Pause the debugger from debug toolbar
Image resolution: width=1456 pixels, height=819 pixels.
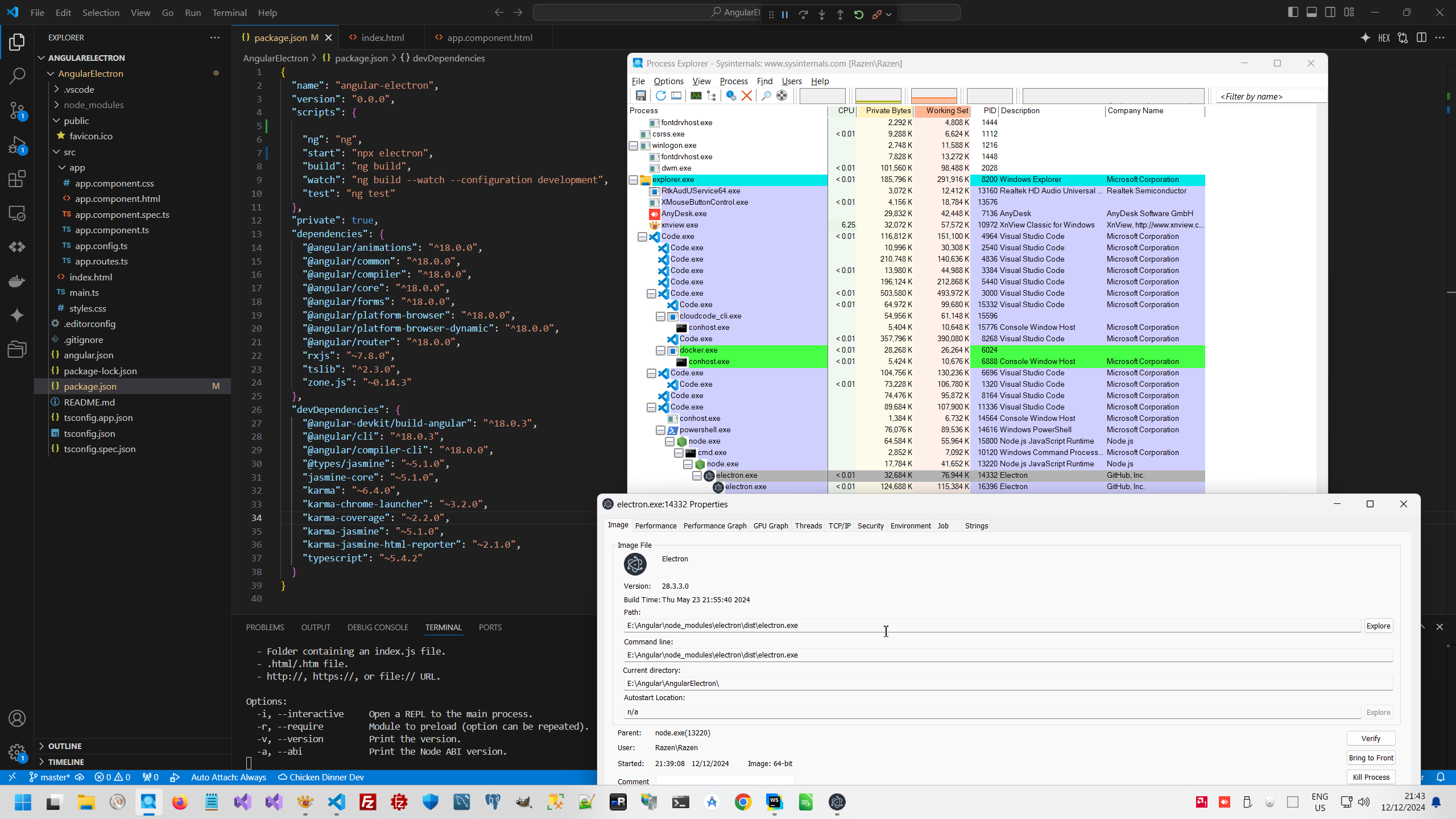pos(785,15)
